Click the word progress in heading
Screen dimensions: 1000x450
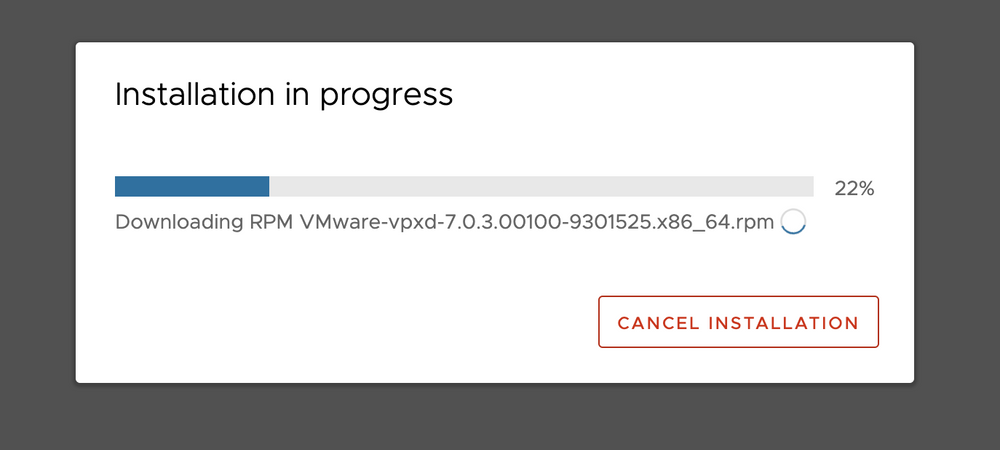point(386,97)
